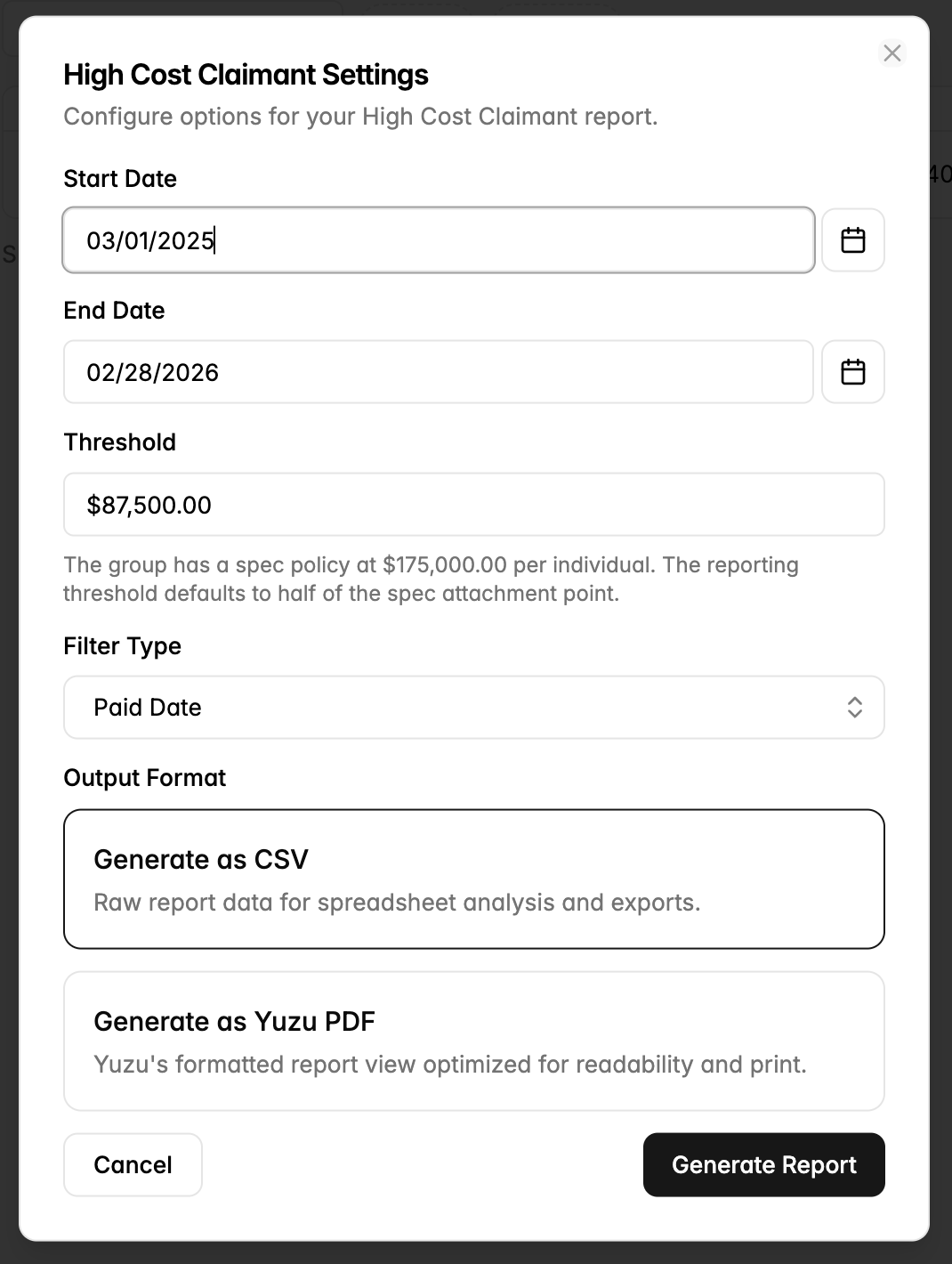Click into the End Date field showing 02/28/2026
Image resolution: width=952 pixels, height=1264 pixels.
tap(439, 372)
